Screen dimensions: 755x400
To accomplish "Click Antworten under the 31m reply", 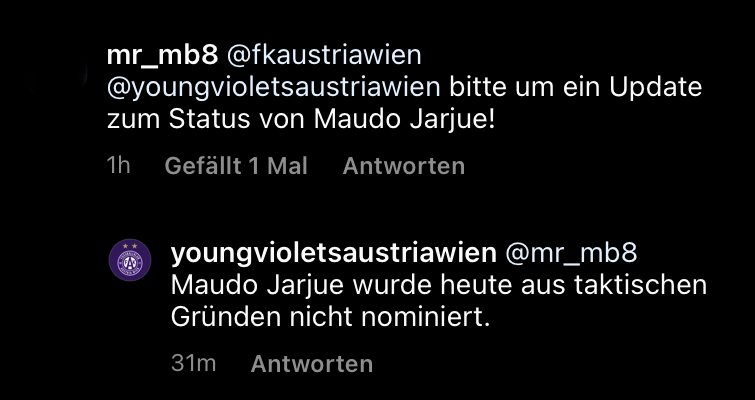I will pos(312,363).
